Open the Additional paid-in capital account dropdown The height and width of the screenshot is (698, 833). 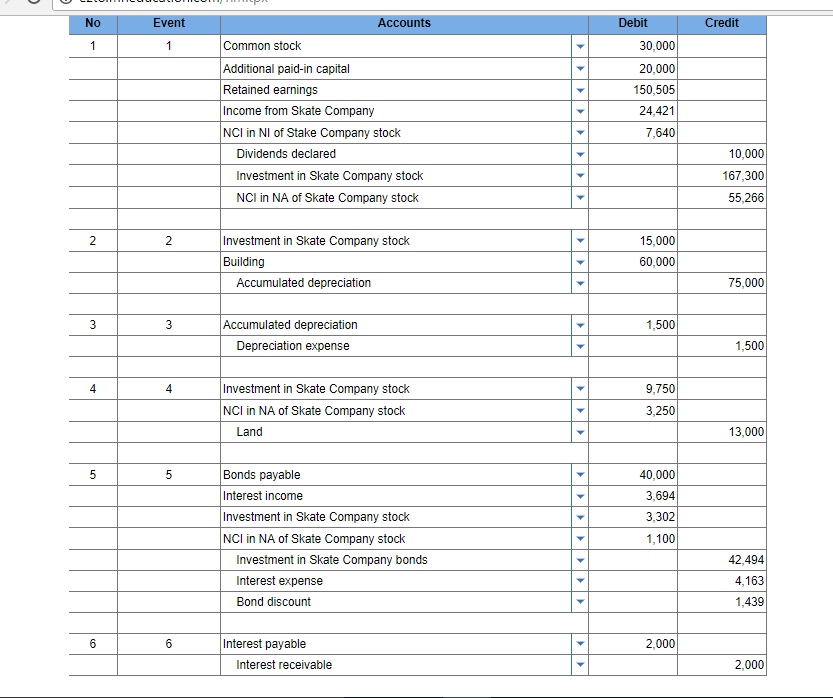(580, 68)
